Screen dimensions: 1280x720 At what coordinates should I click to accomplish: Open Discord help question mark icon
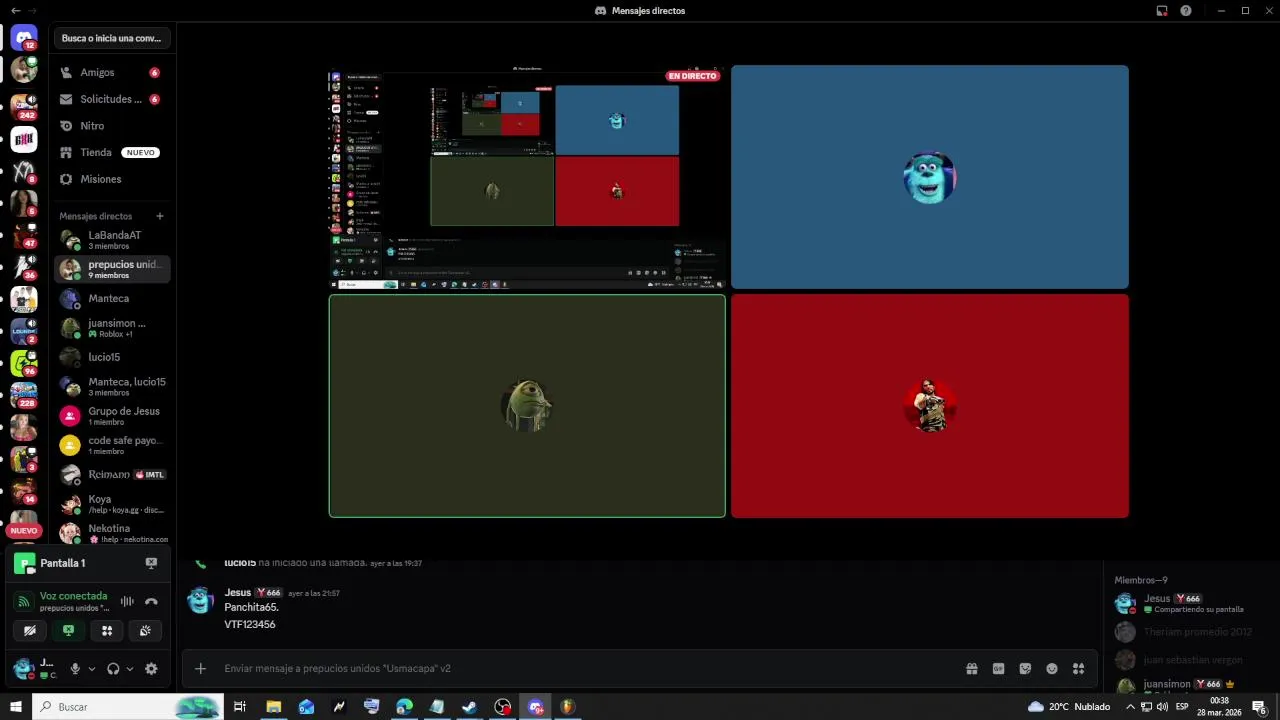pyautogui.click(x=1186, y=10)
